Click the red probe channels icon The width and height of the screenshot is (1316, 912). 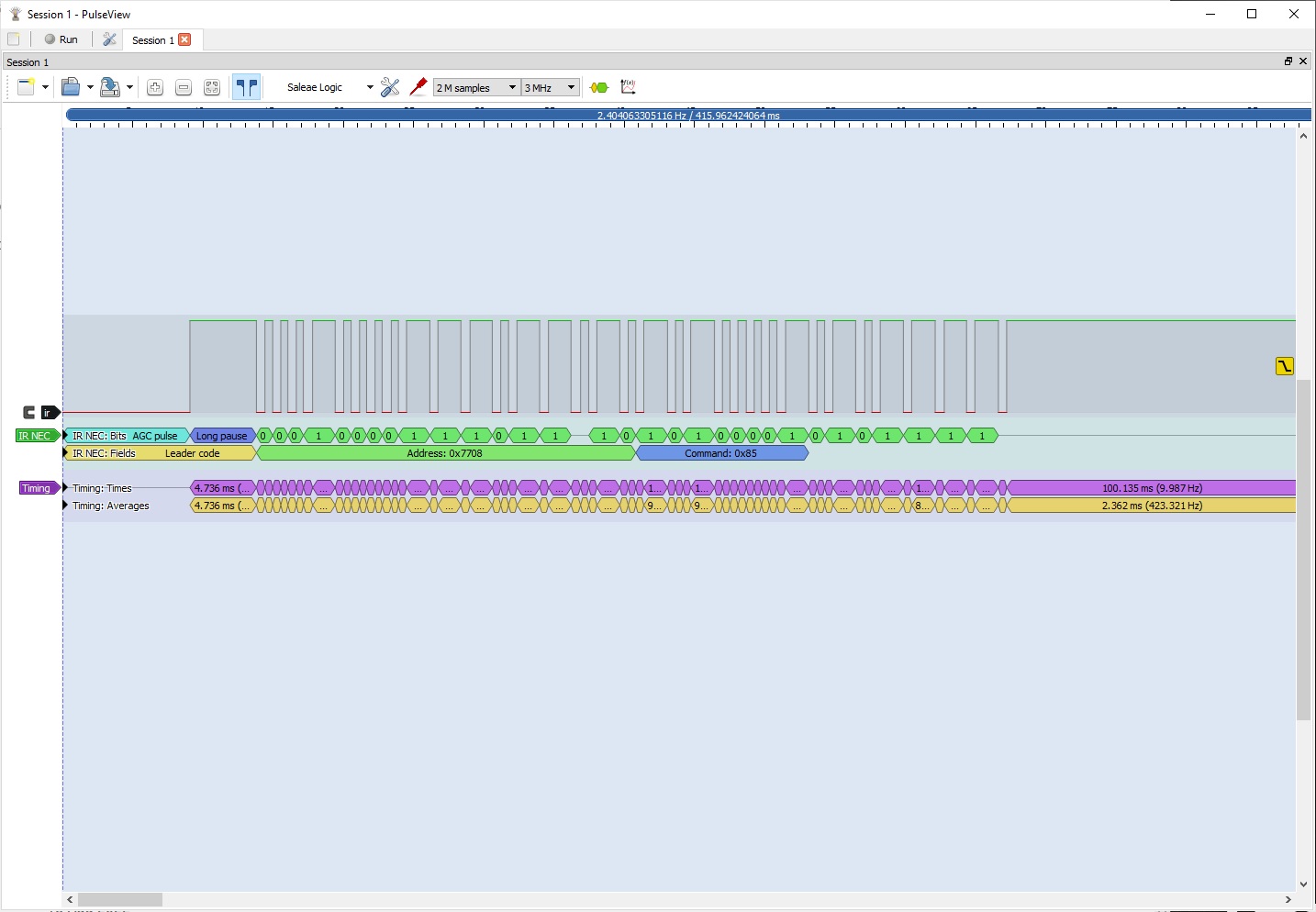[418, 86]
